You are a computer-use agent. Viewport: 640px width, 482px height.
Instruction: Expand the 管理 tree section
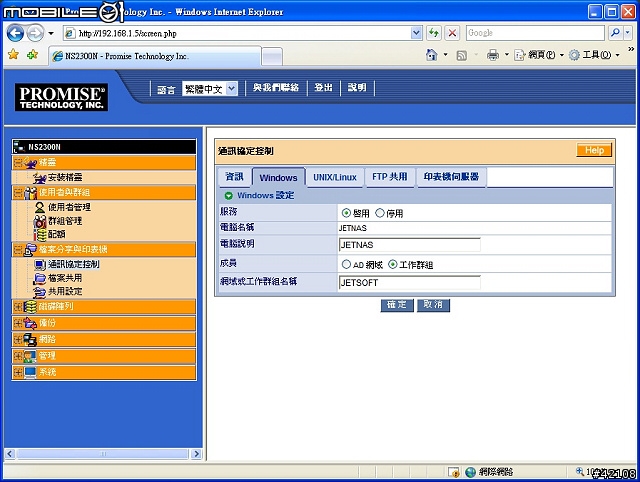[x=18, y=356]
